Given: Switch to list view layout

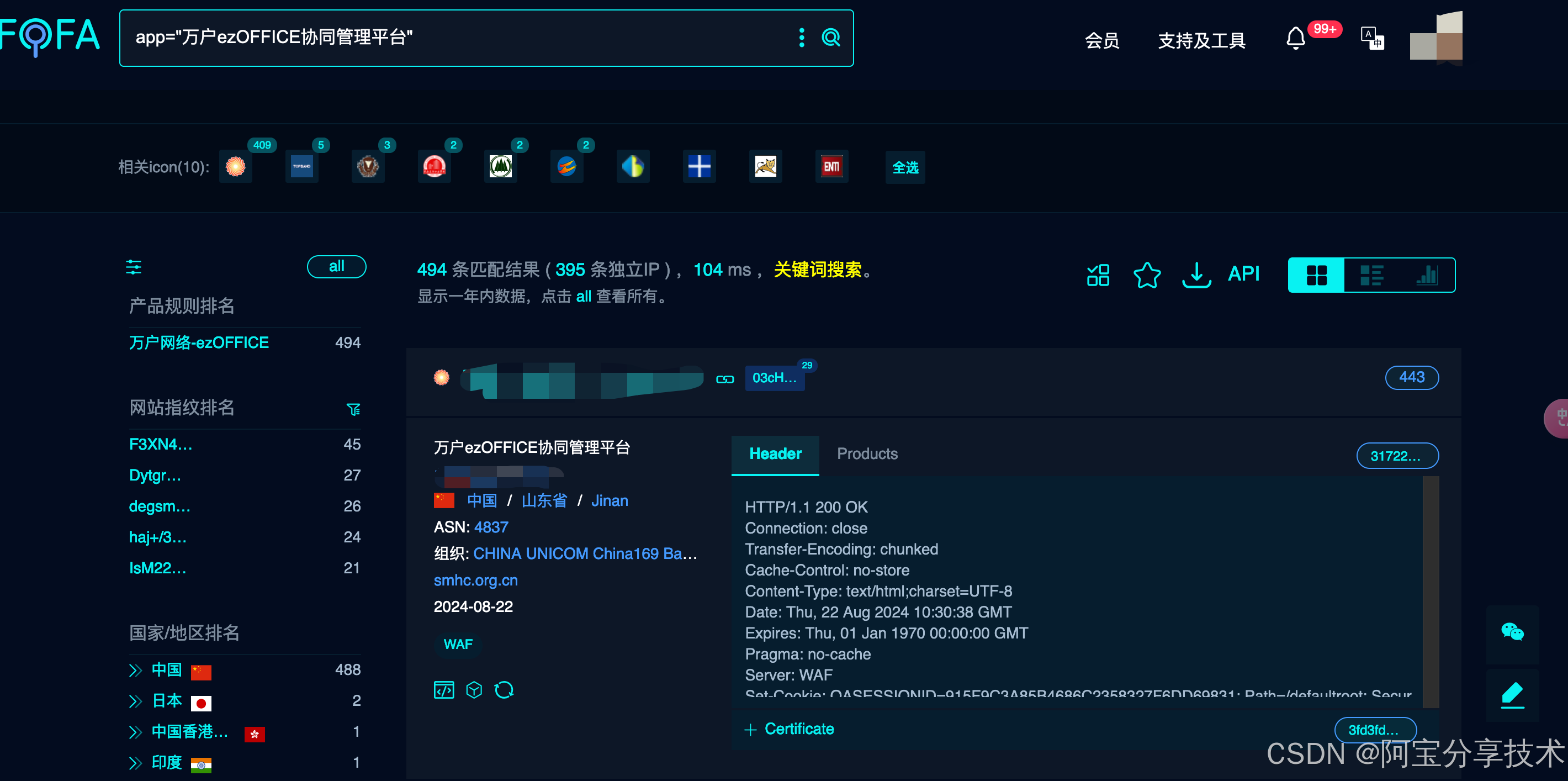Looking at the screenshot, I should [1372, 275].
